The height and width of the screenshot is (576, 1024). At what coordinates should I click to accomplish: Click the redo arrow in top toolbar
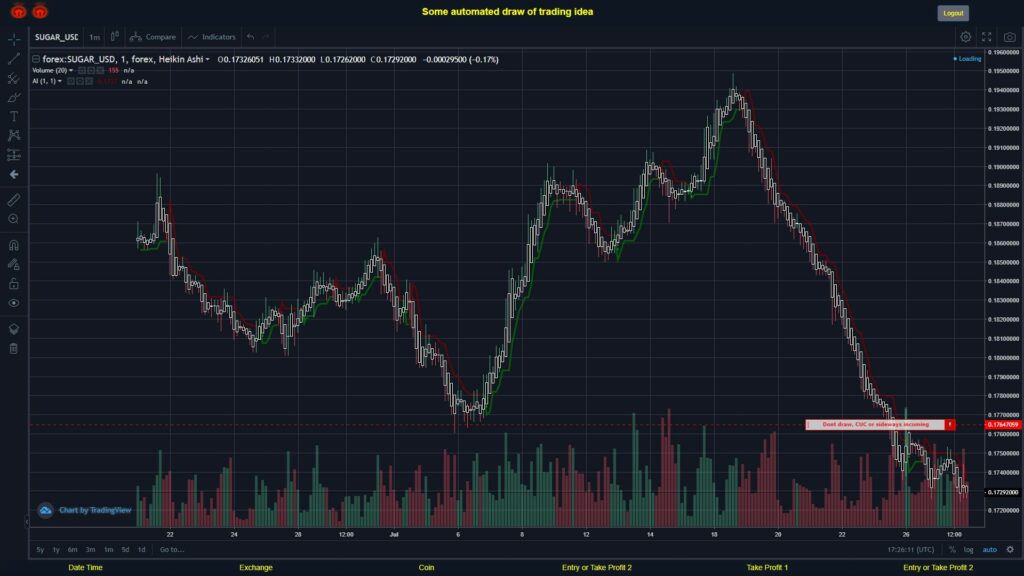tap(266, 37)
